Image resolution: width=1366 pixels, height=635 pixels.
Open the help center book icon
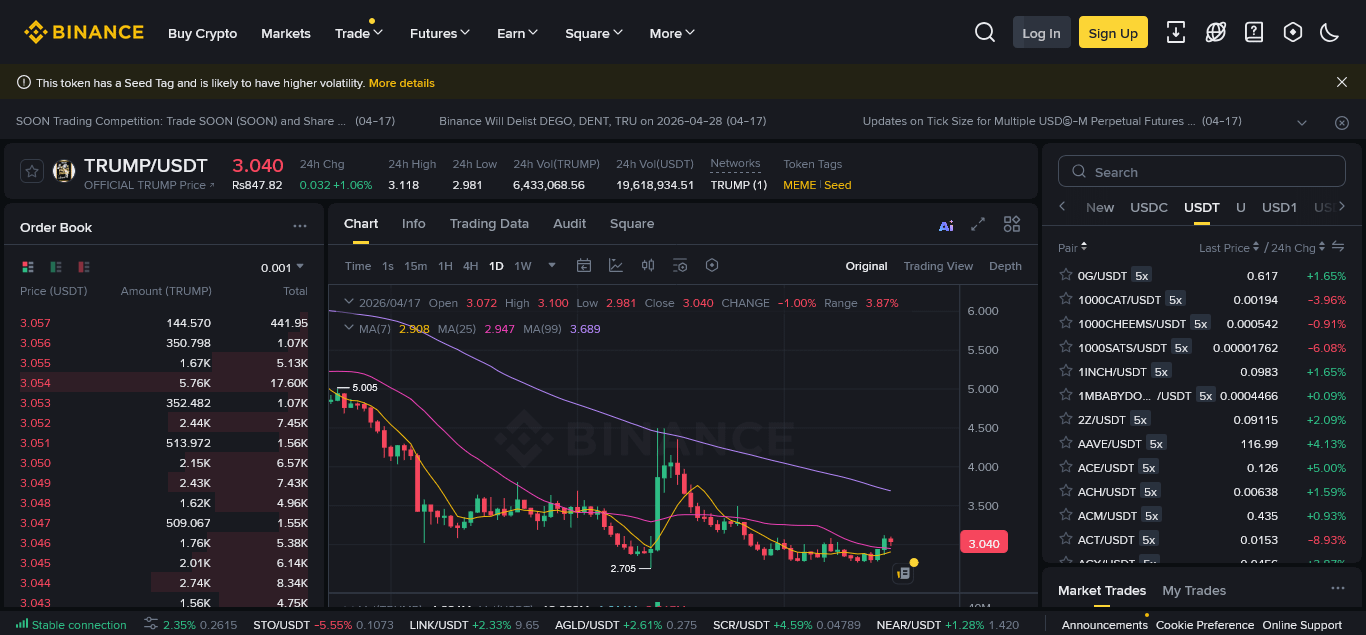tap(1254, 32)
